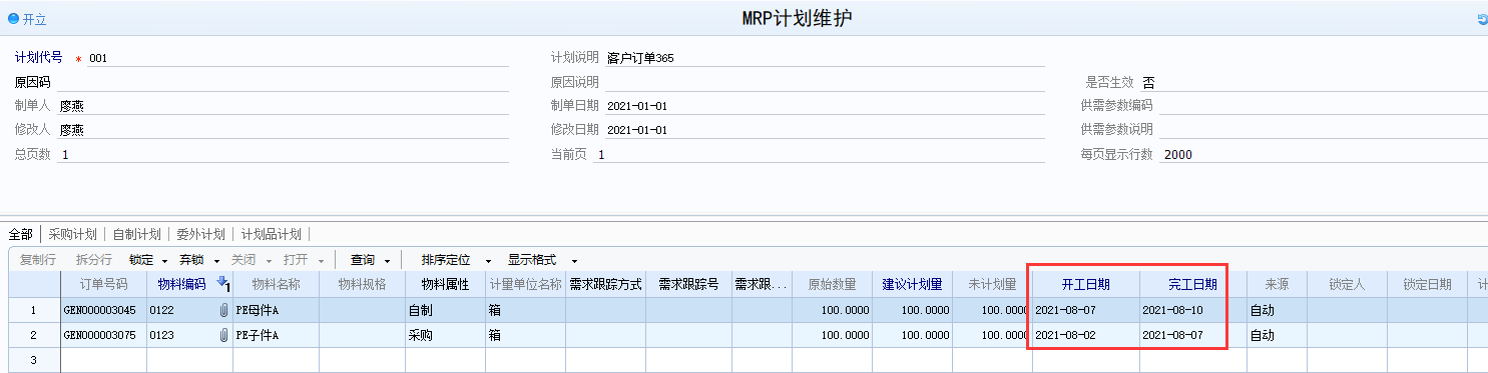
Task: Click the 自动 source cell in PE母件A row
Action: coord(1276,310)
